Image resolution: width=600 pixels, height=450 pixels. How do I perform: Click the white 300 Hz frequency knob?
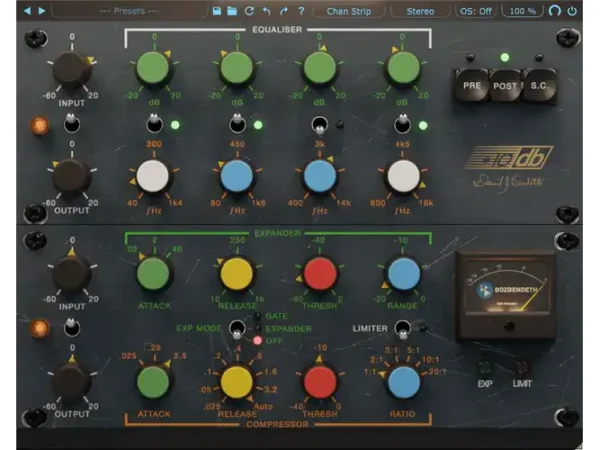pyautogui.click(x=153, y=176)
